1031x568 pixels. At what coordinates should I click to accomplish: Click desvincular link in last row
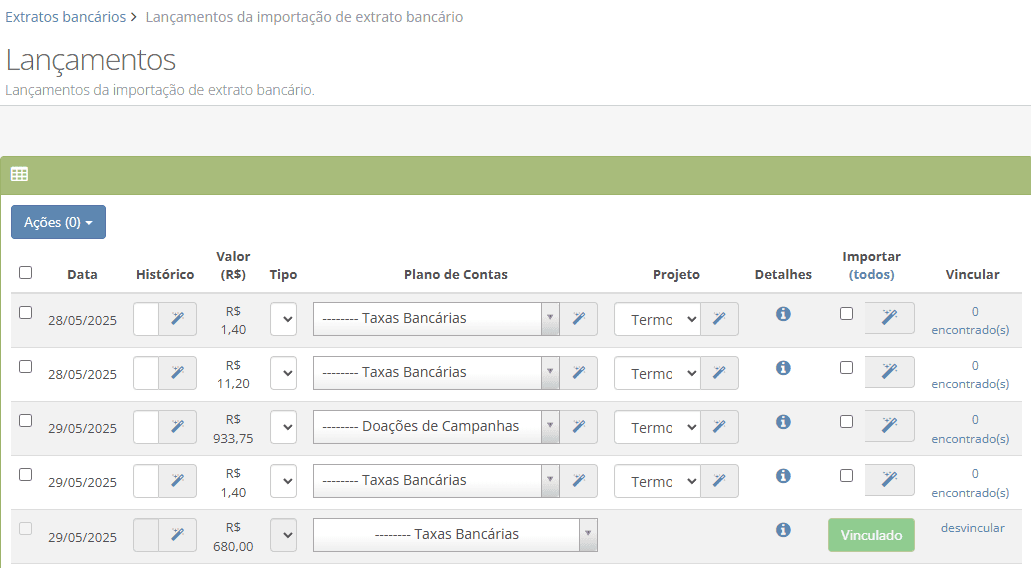pyautogui.click(x=972, y=528)
